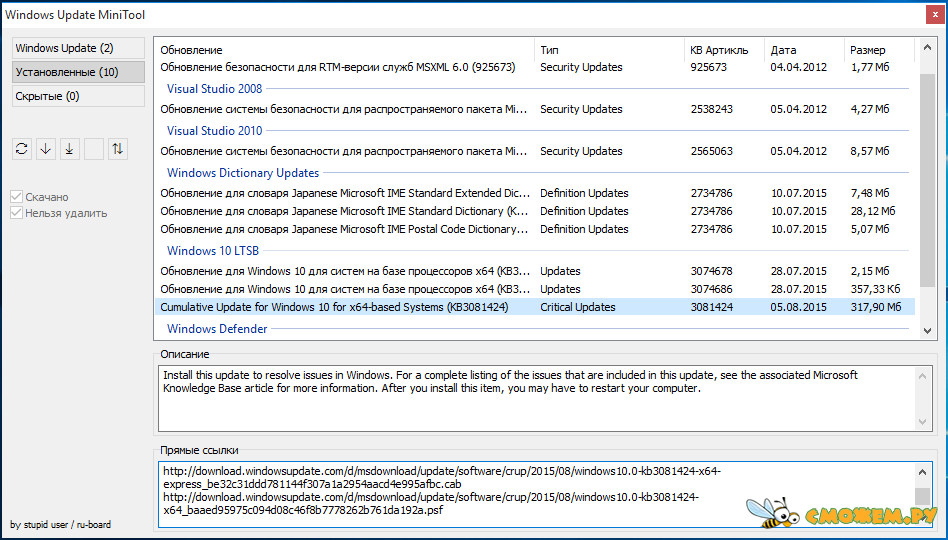Click the update list scroll down arrow
The width and height of the screenshot is (948, 540).
[927, 331]
